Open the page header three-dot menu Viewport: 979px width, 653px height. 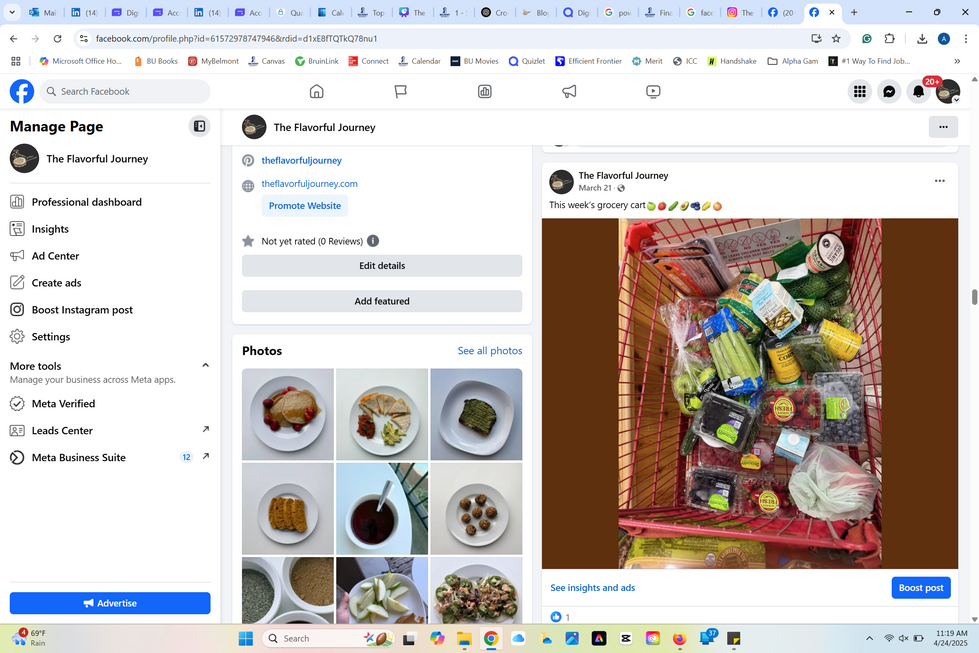943,127
